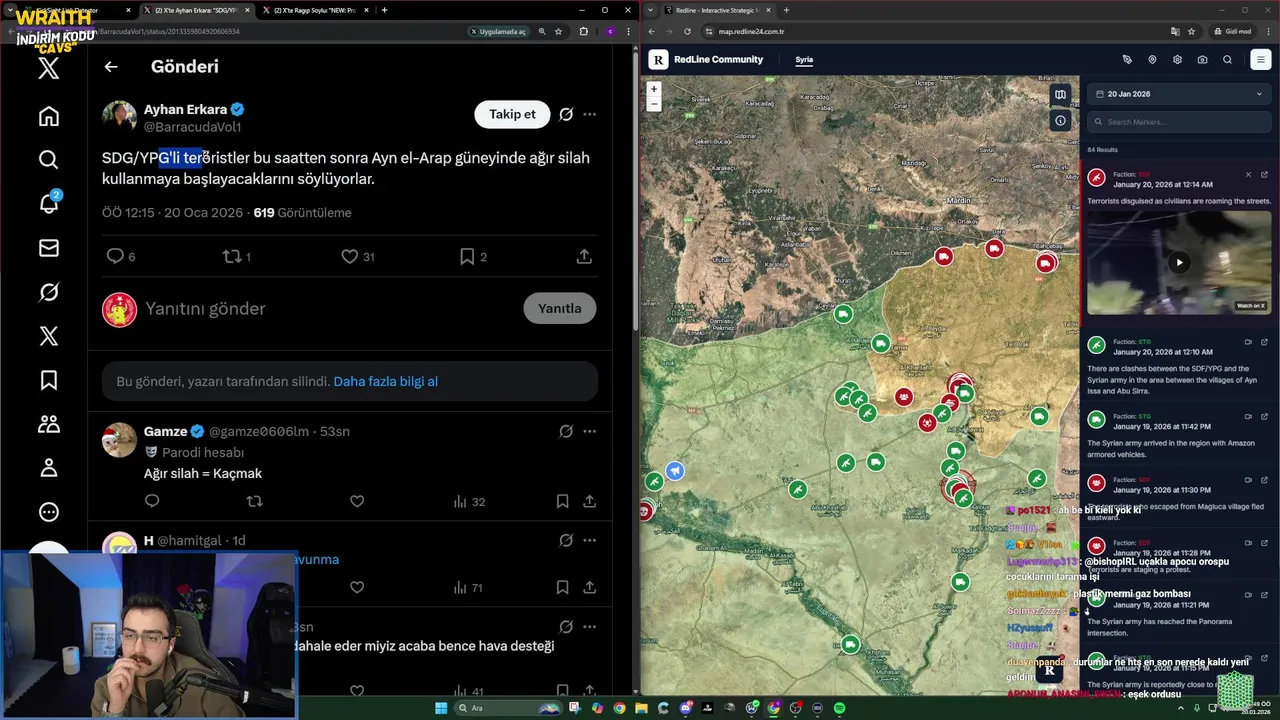Click Uygulamada aç button in address bar
The width and height of the screenshot is (1280, 720).
click(498, 31)
